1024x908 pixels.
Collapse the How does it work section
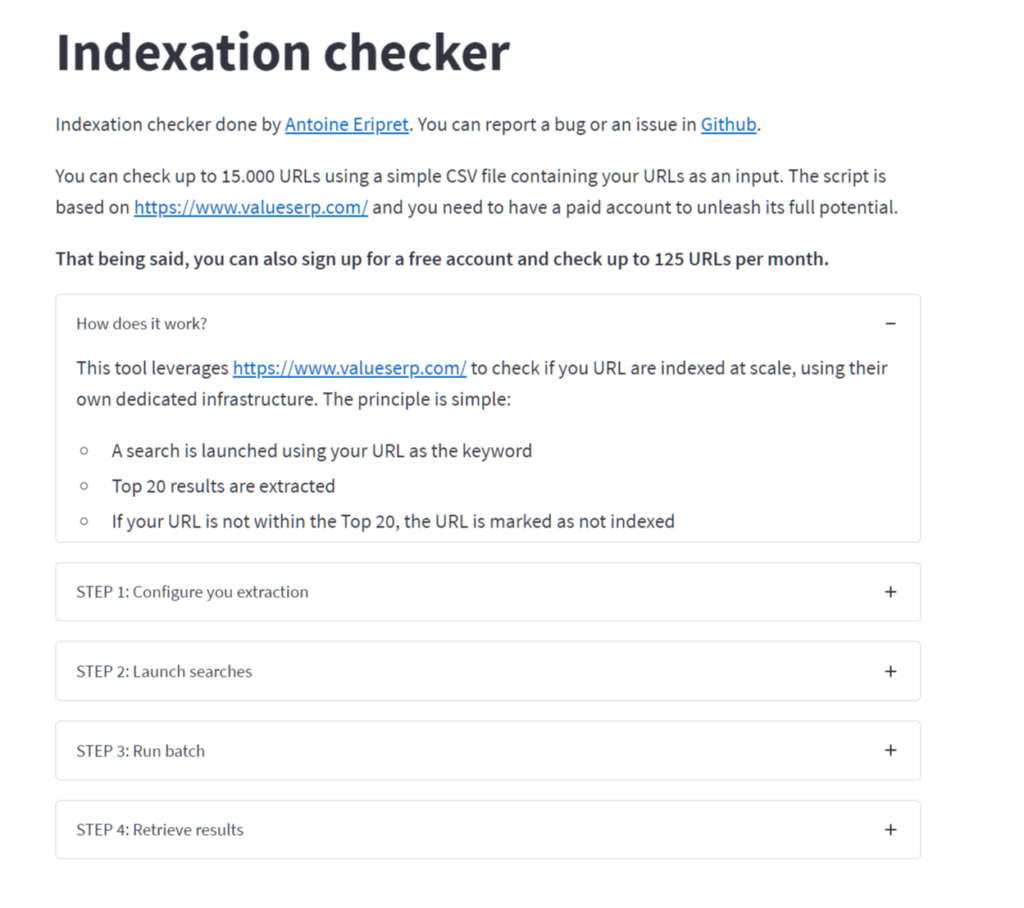(x=890, y=323)
